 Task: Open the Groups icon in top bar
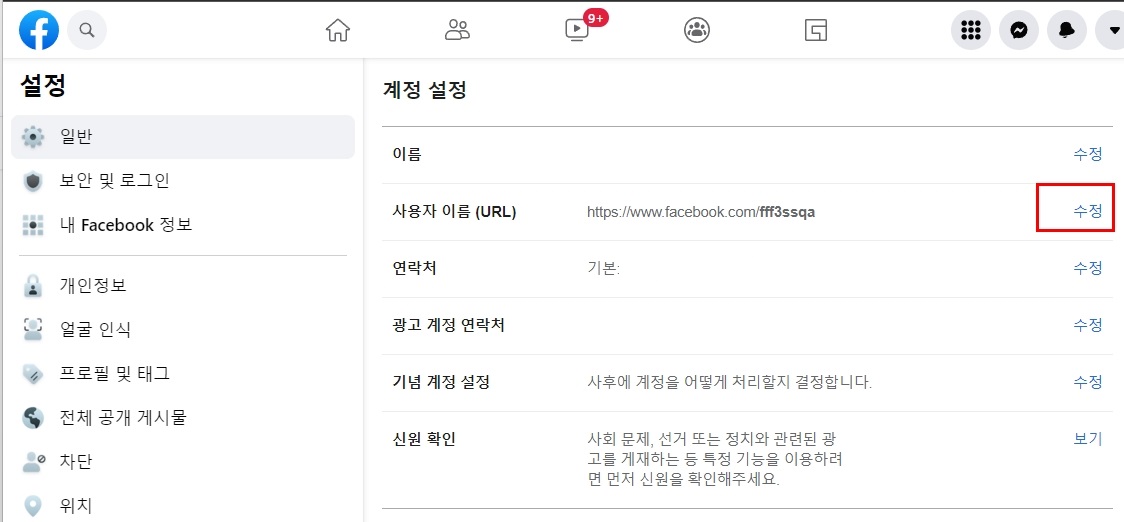pos(696,29)
